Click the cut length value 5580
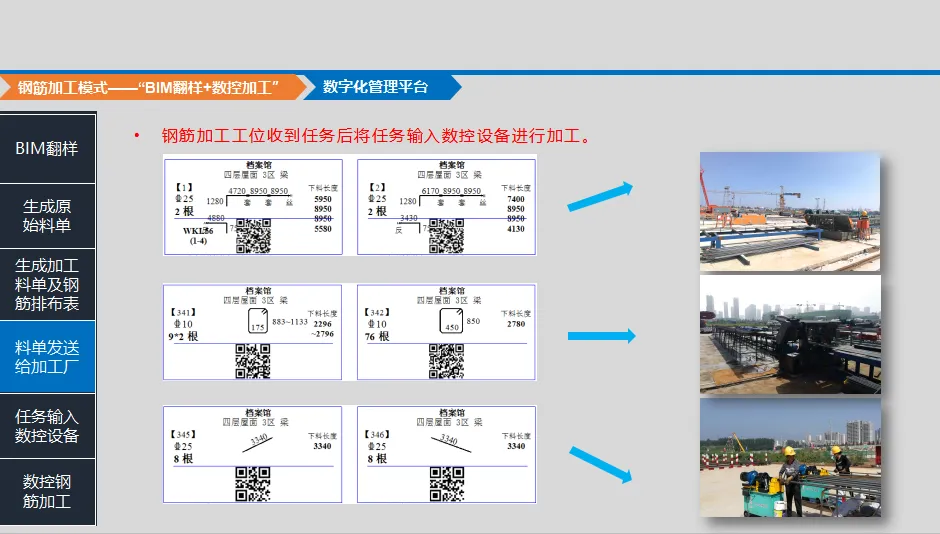The image size is (940, 534). point(323,229)
